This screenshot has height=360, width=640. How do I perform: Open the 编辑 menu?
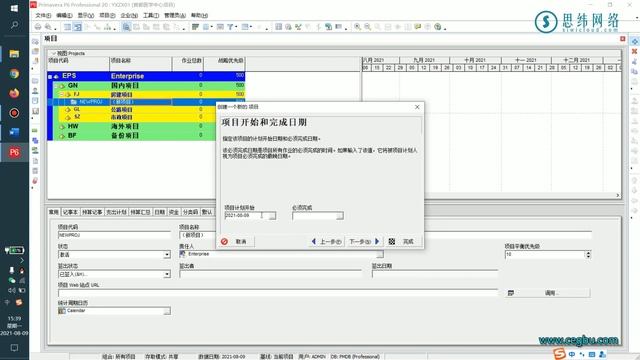pyautogui.click(x=64, y=16)
